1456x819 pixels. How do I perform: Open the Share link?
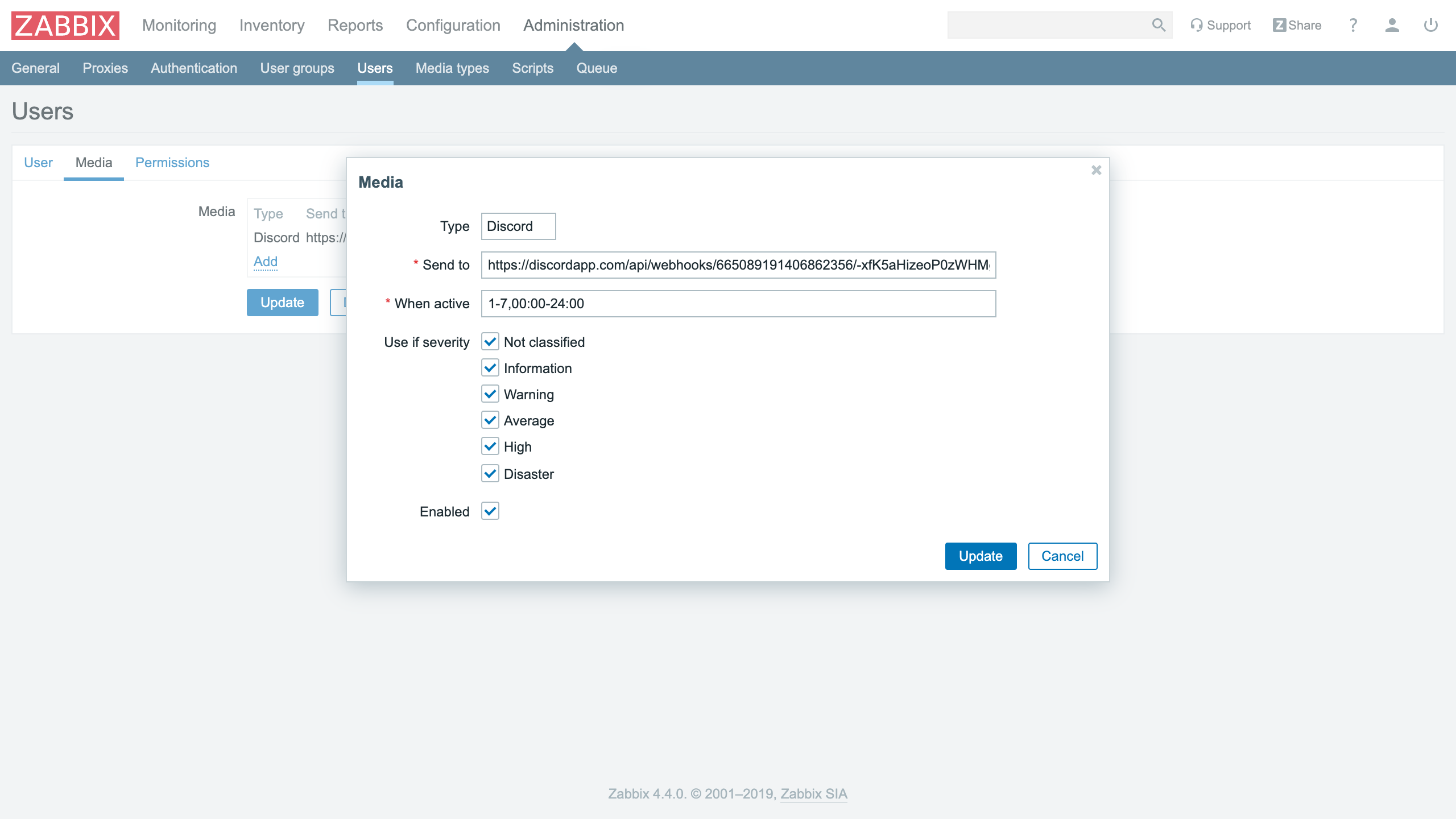pos(1297,25)
